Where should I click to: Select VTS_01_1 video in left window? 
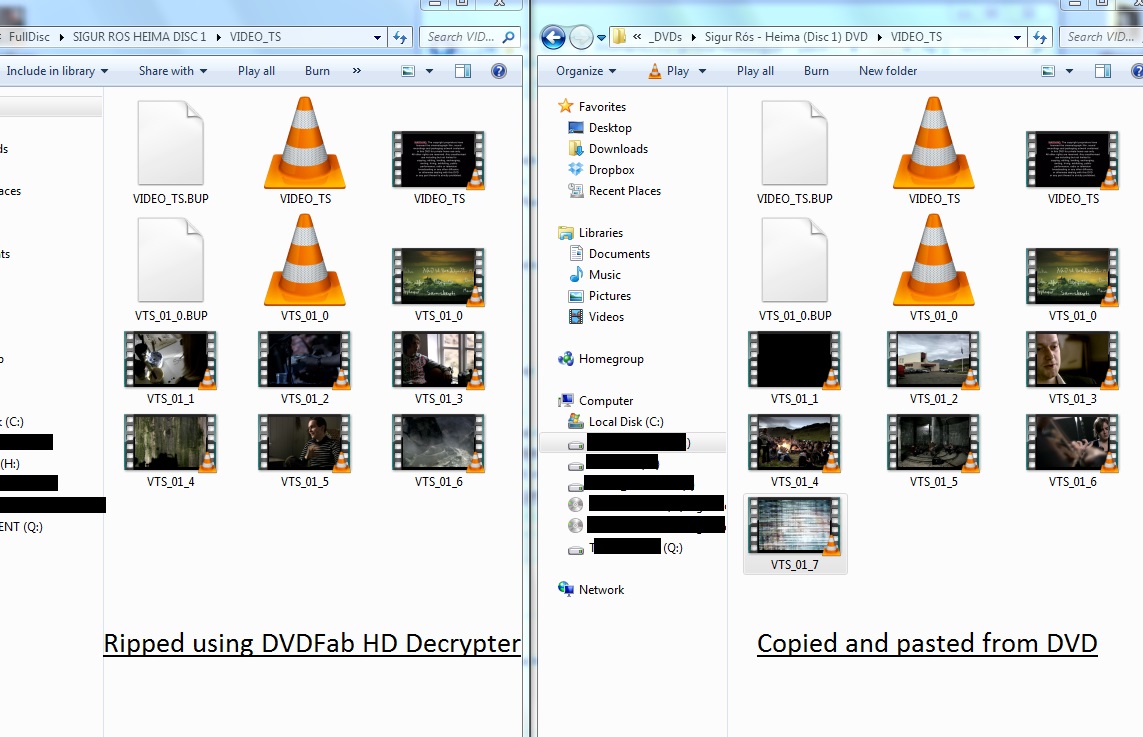[x=171, y=369]
